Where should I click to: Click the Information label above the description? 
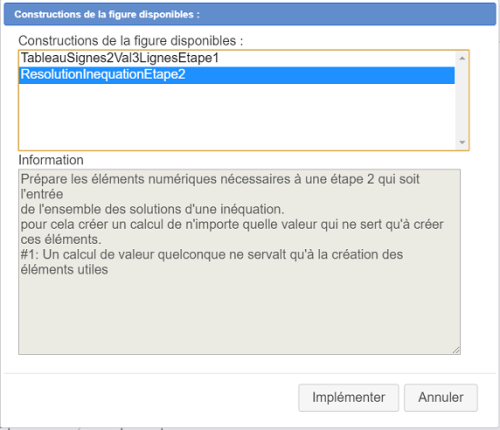[51, 160]
